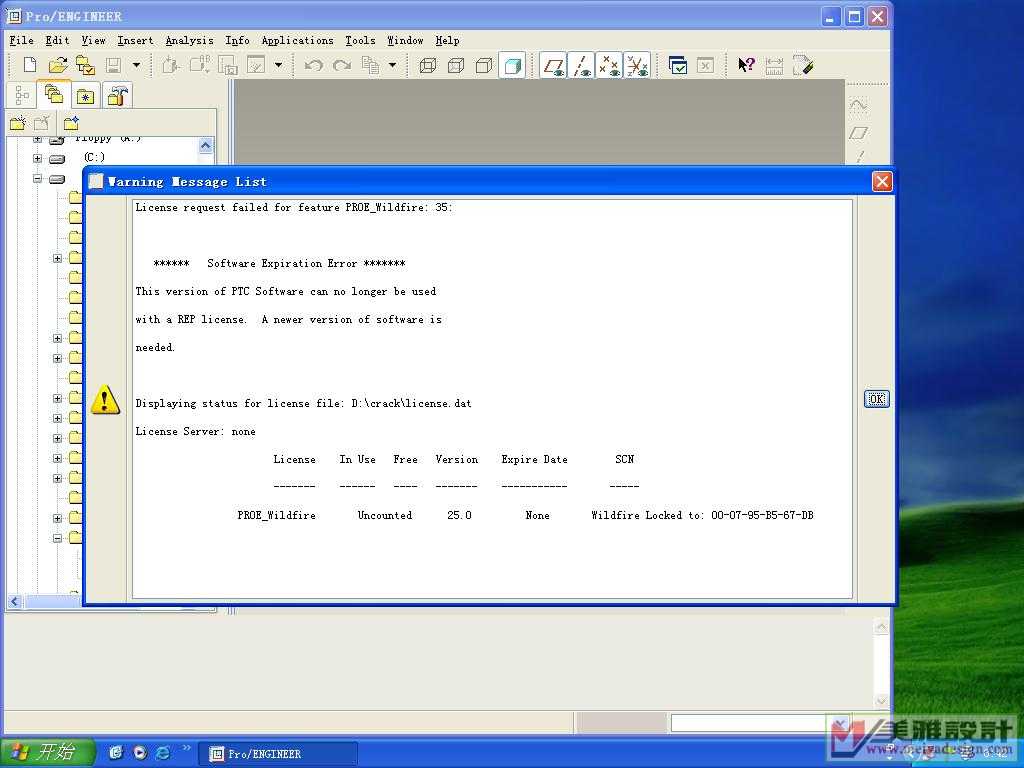Expand the (C:) drive node
Image resolution: width=1024 pixels, height=768 pixels.
click(x=37, y=158)
